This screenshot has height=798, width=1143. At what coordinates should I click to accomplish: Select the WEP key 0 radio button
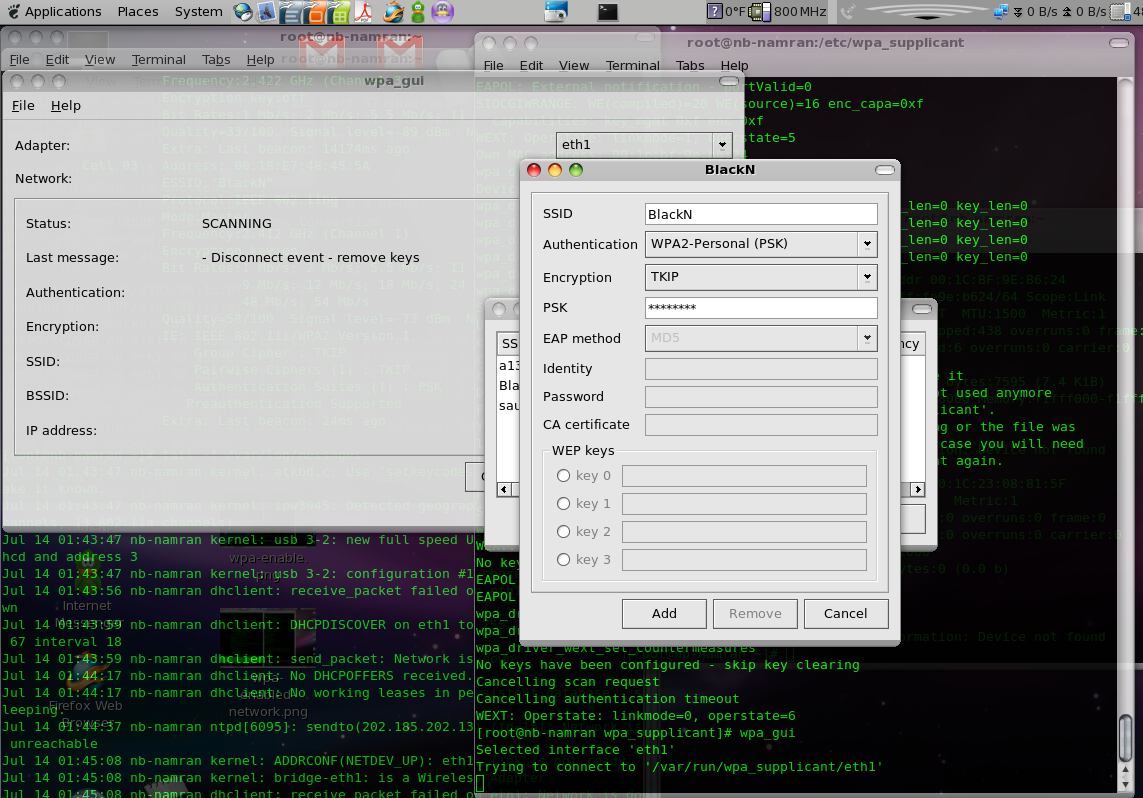pyautogui.click(x=564, y=476)
